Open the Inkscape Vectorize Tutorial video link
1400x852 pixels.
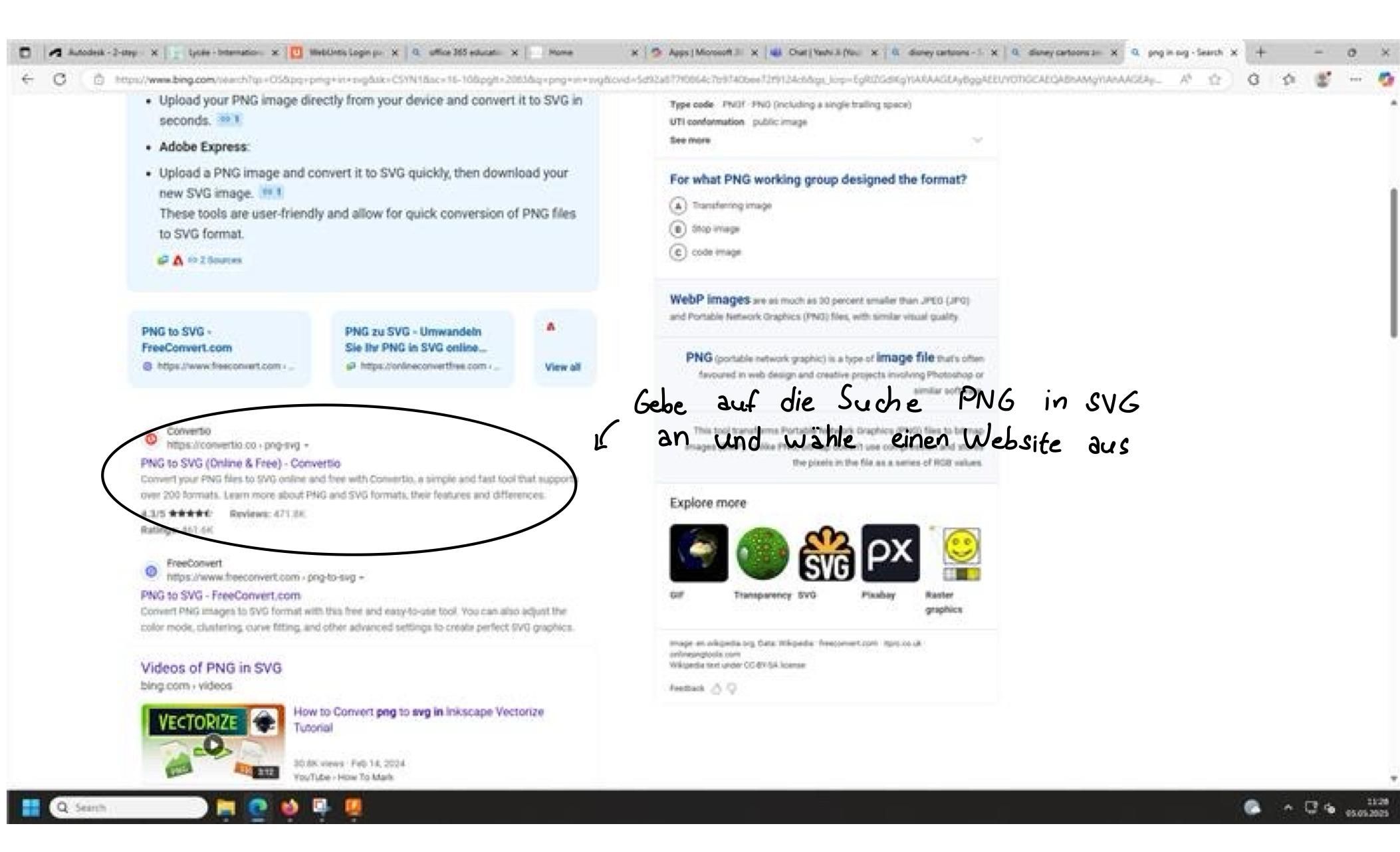click(419, 720)
